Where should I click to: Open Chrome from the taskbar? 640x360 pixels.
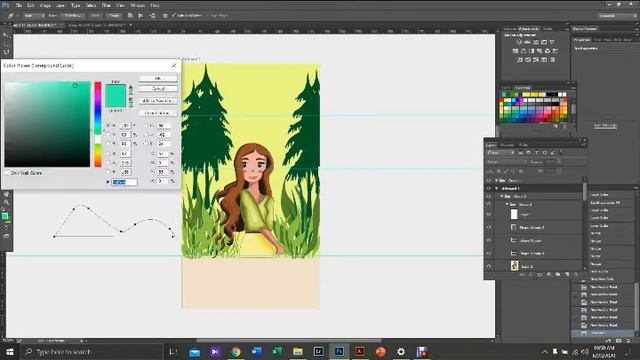tap(236, 351)
